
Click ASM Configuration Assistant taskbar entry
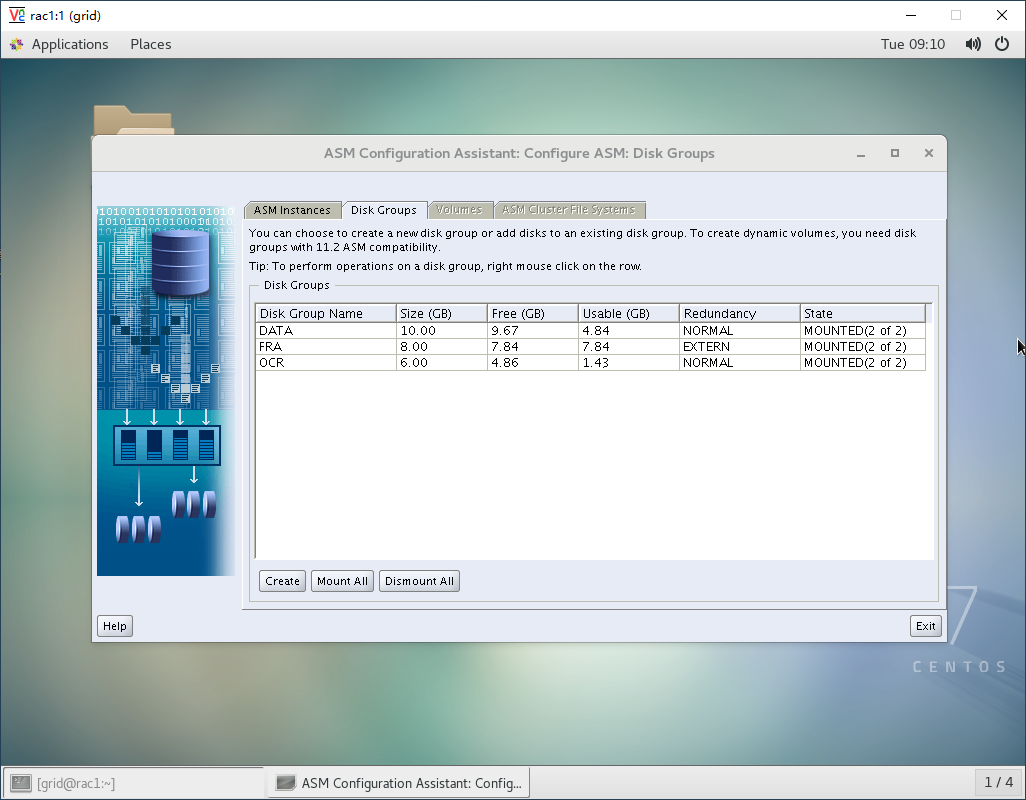pos(398,782)
